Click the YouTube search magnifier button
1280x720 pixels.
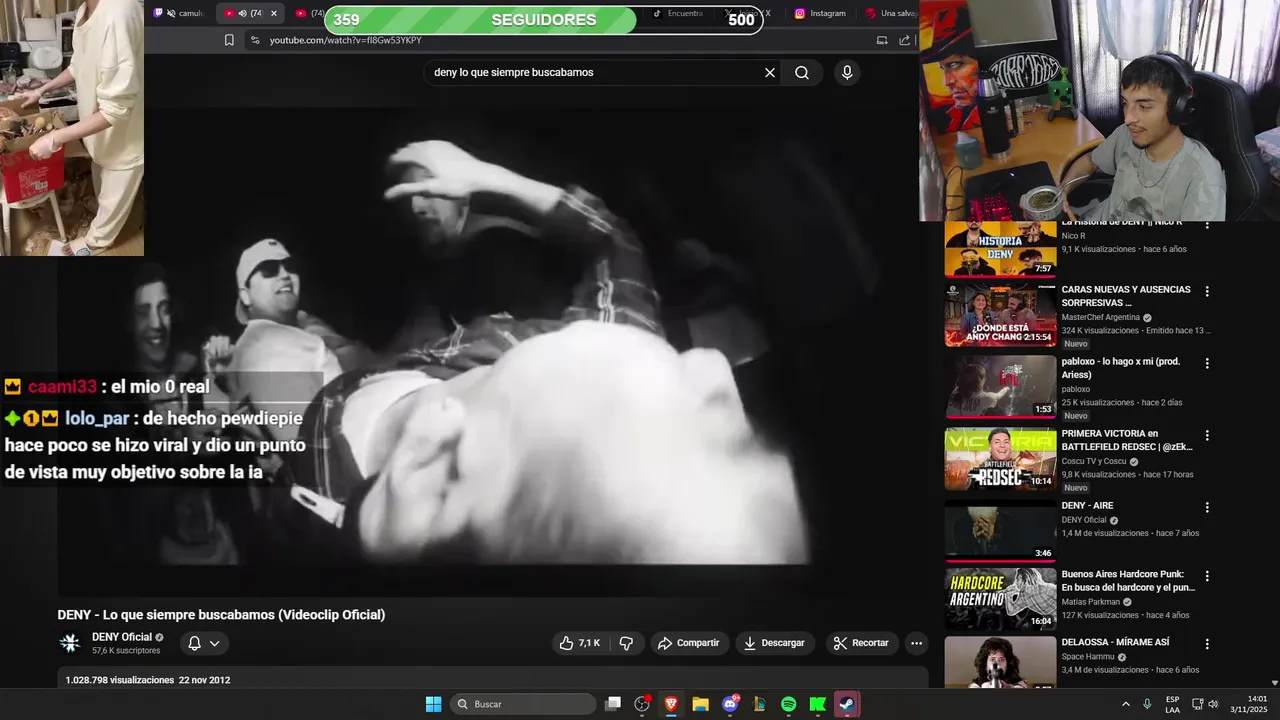(802, 72)
